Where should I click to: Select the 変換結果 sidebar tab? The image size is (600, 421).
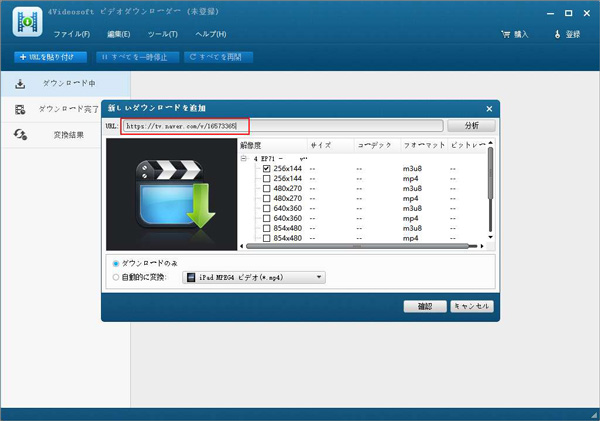(51, 135)
